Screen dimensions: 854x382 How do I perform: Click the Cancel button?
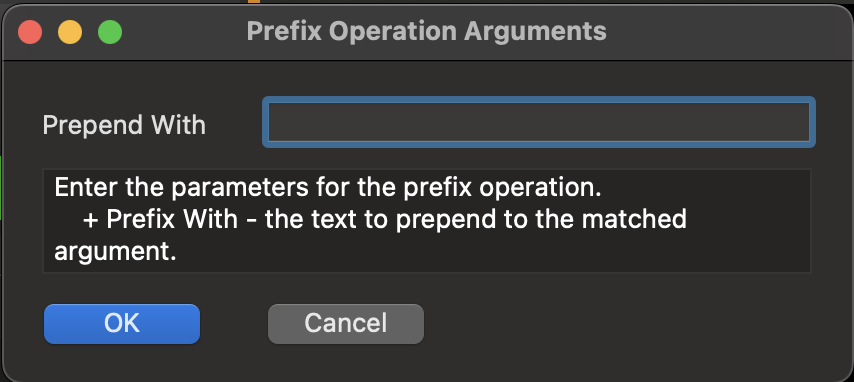346,324
